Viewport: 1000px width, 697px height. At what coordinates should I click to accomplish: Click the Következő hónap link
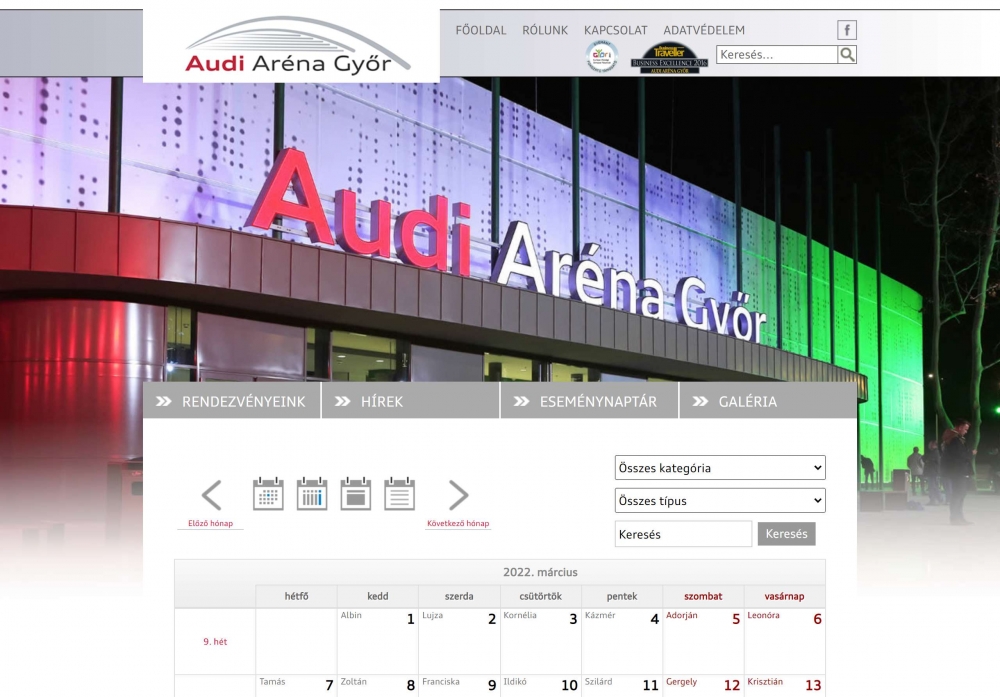coord(458,524)
